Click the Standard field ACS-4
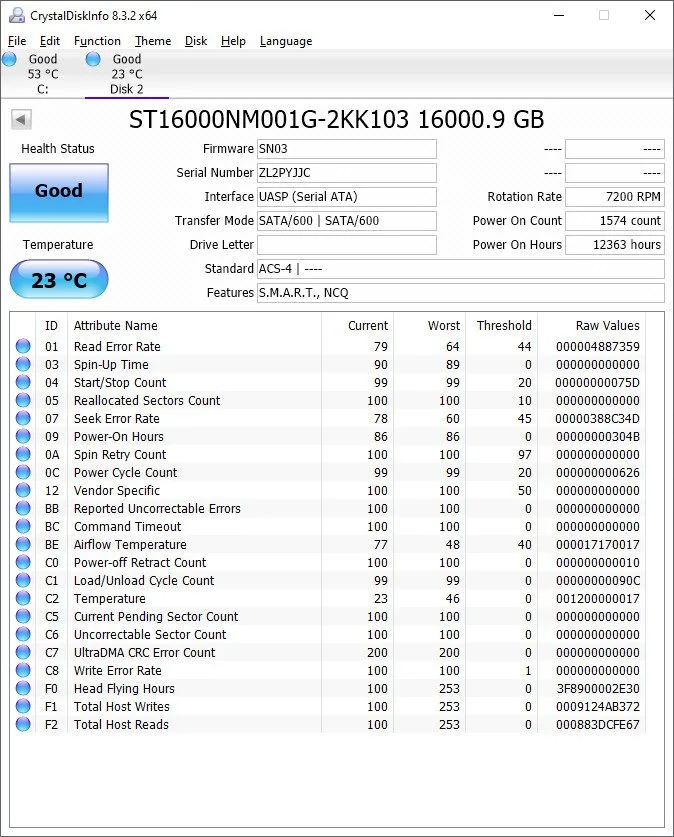The image size is (674, 837). 461,269
